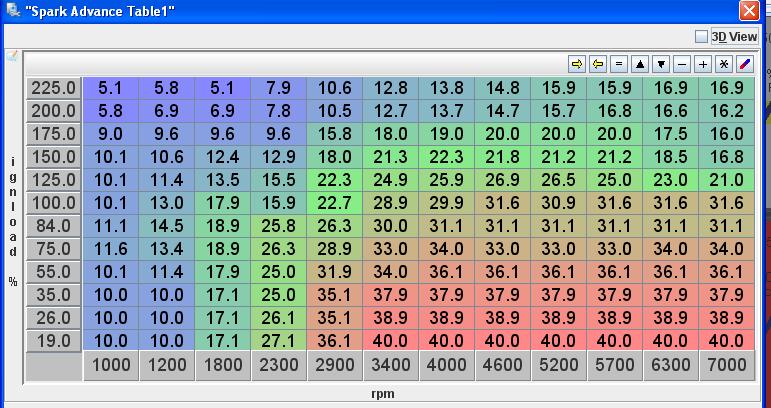This screenshot has height=408, width=771.
Task: Click the plus add icon in toolbar
Action: [x=703, y=63]
